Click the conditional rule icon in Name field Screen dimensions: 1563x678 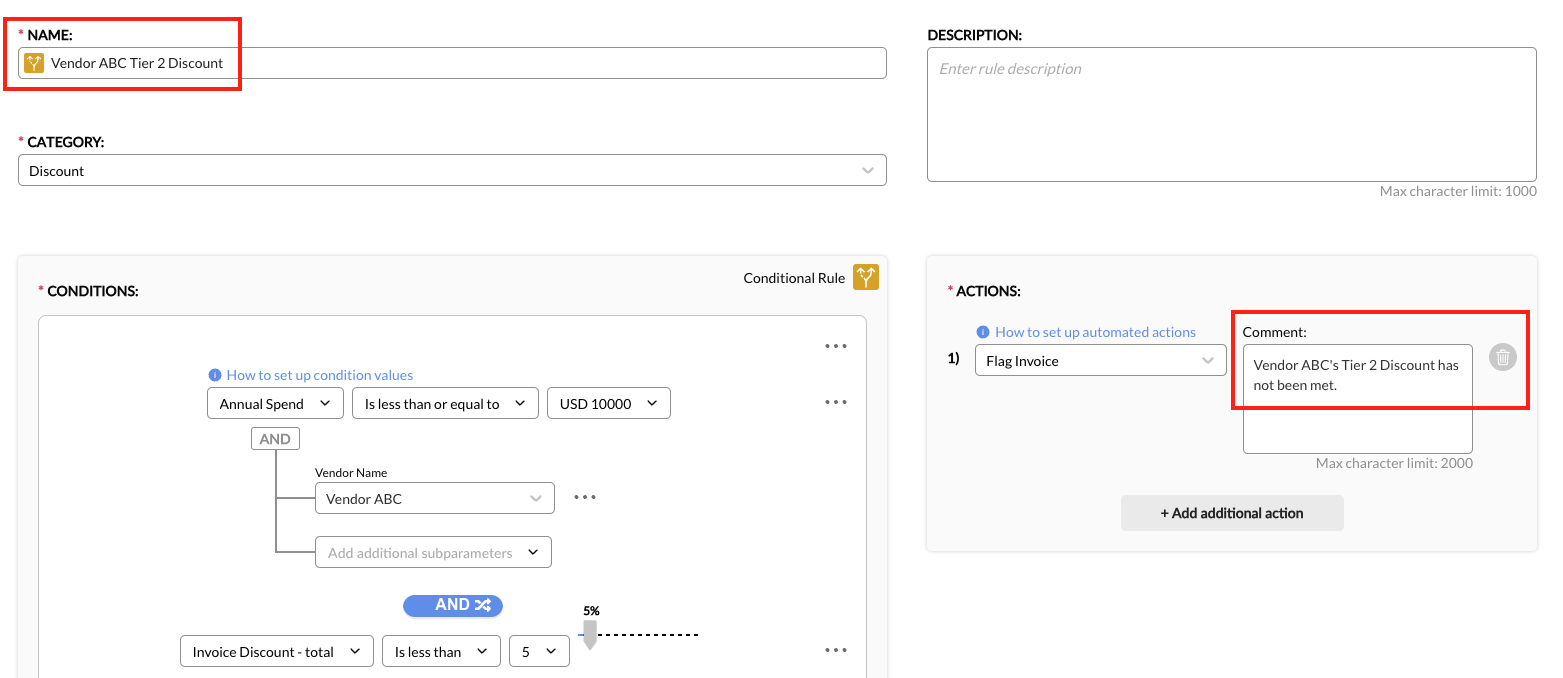pyautogui.click(x=34, y=63)
